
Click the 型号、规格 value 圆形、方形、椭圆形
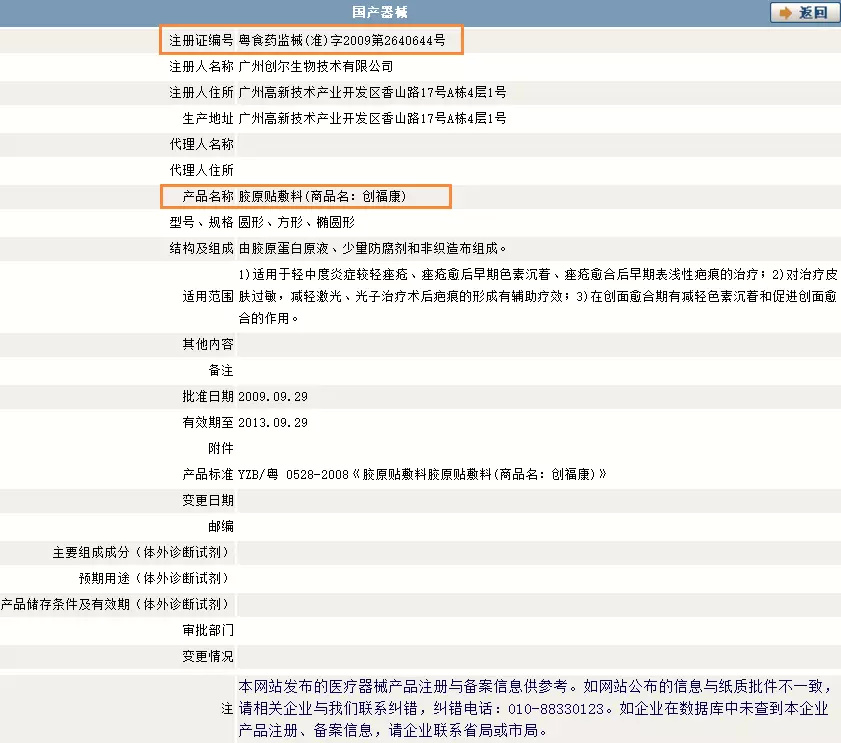click(x=296, y=222)
